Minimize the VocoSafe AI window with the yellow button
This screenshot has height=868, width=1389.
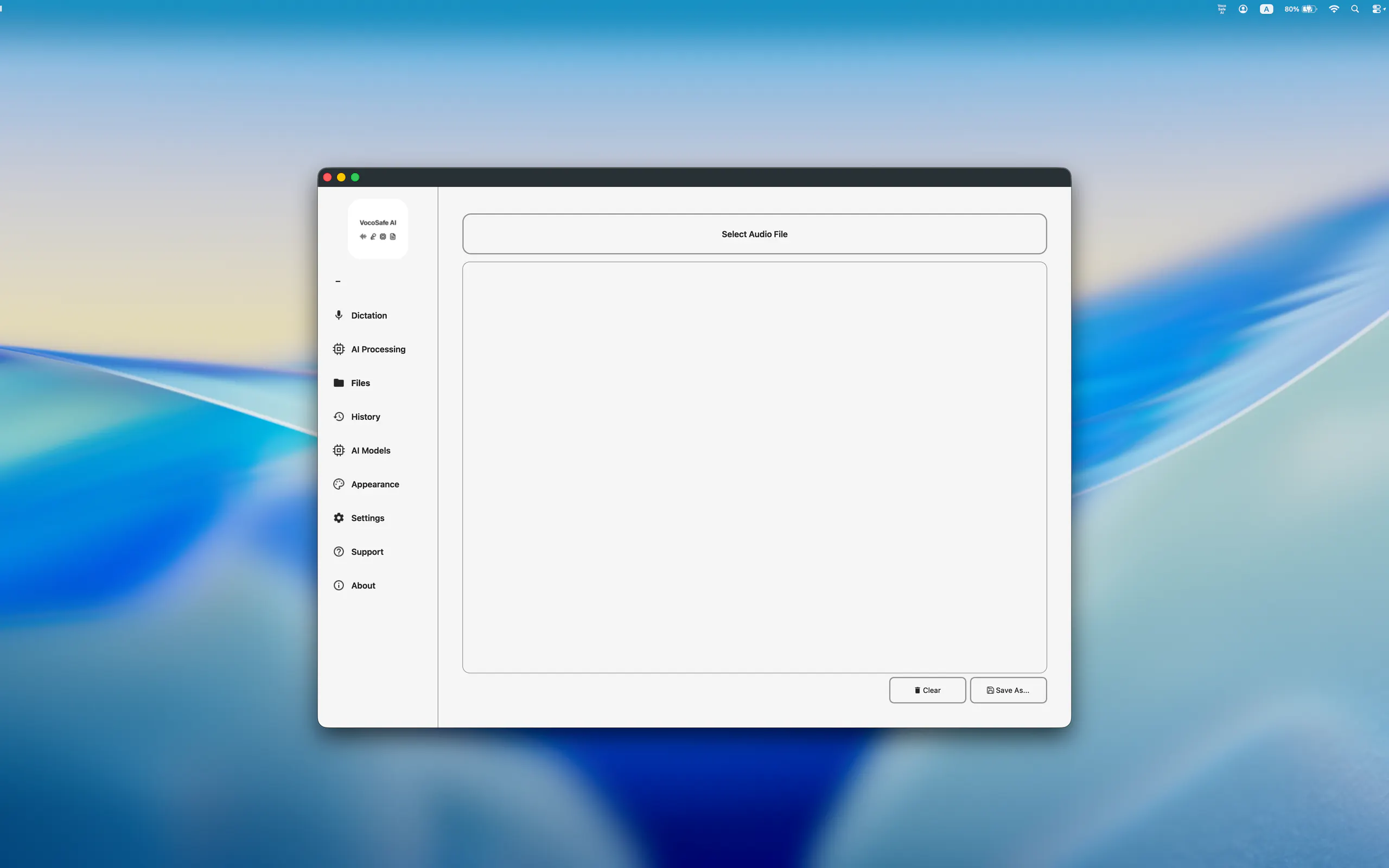[x=341, y=177]
